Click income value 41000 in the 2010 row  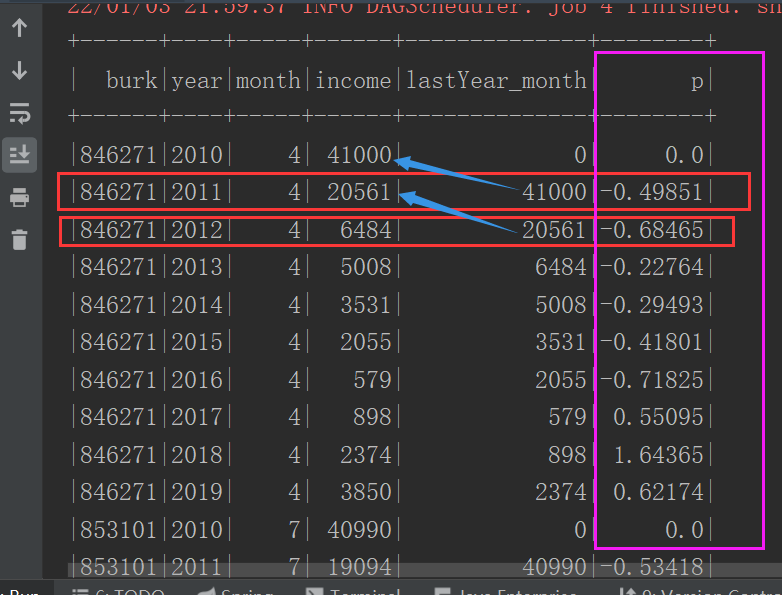point(359,155)
